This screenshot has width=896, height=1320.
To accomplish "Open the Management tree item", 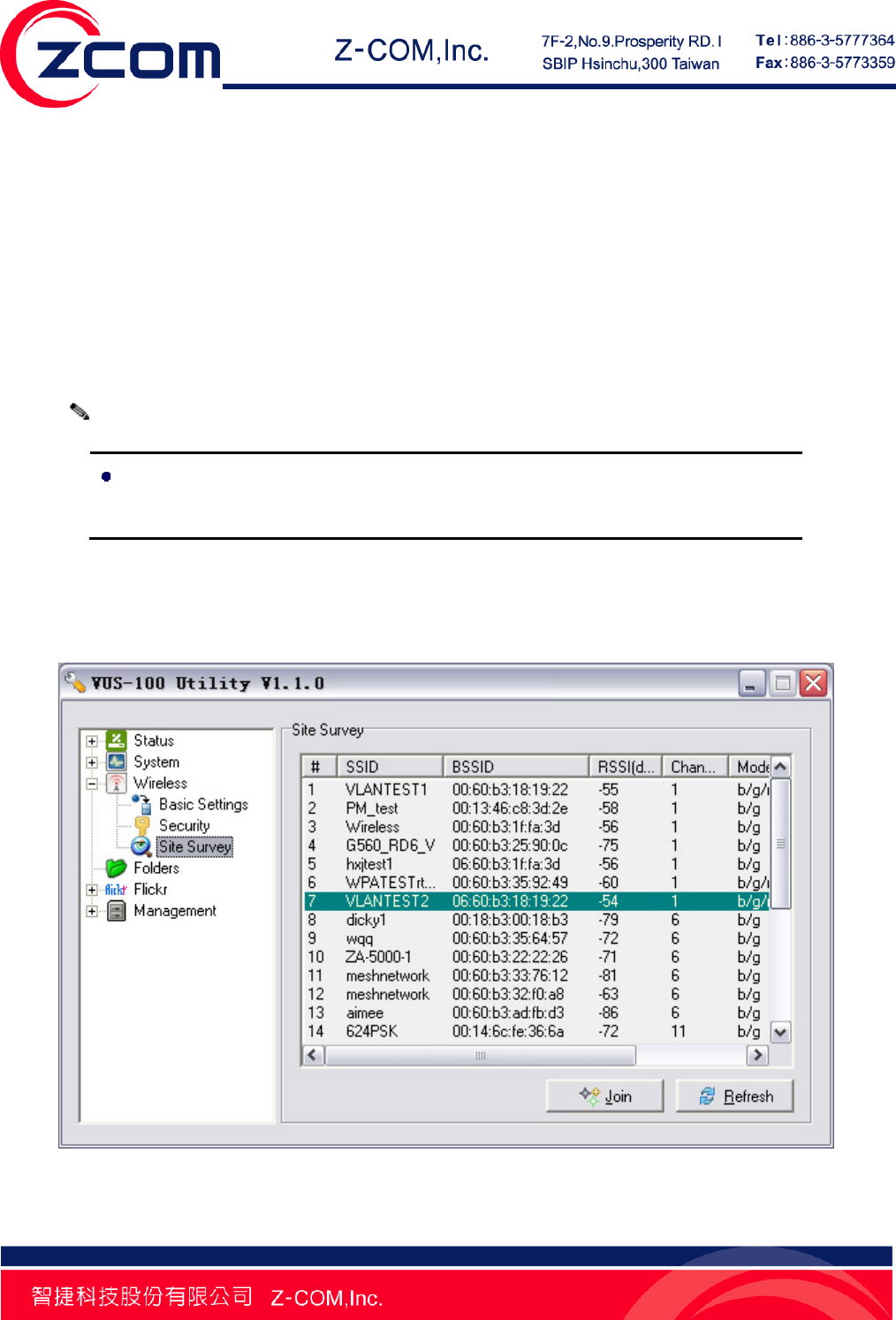I will coord(175,911).
